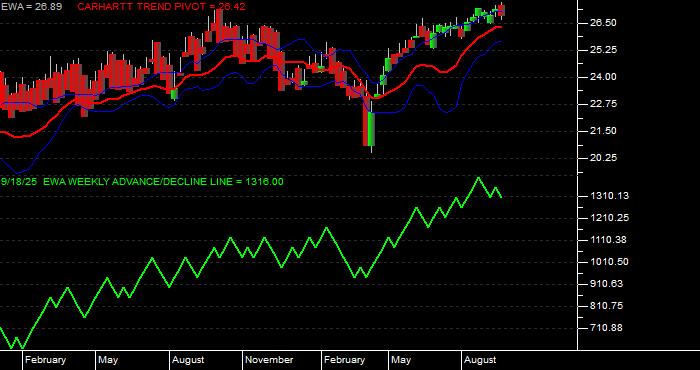The width and height of the screenshot is (700, 370).
Task: Click the first August label on the time axis
Action: pyautogui.click(x=188, y=360)
